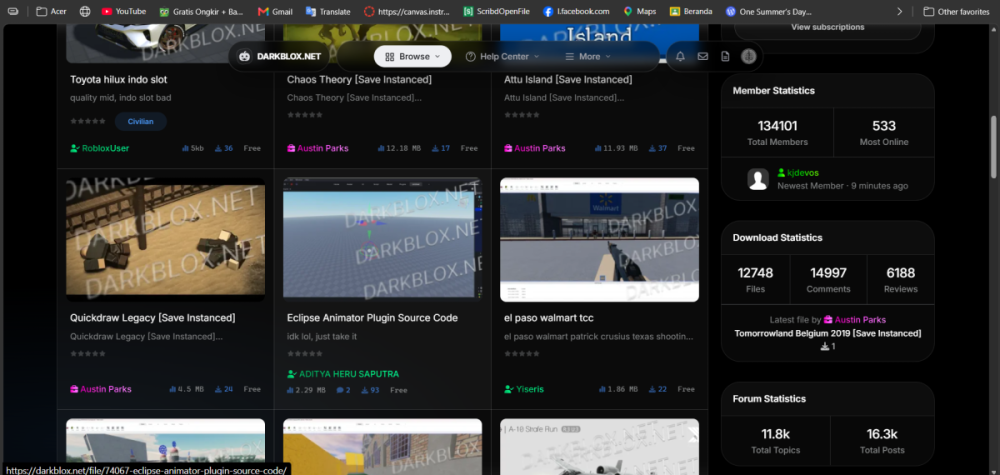The width and height of the screenshot is (1000, 475).
Task: Open Chaos Theory [Save Instanced] title
Action: 359,80
